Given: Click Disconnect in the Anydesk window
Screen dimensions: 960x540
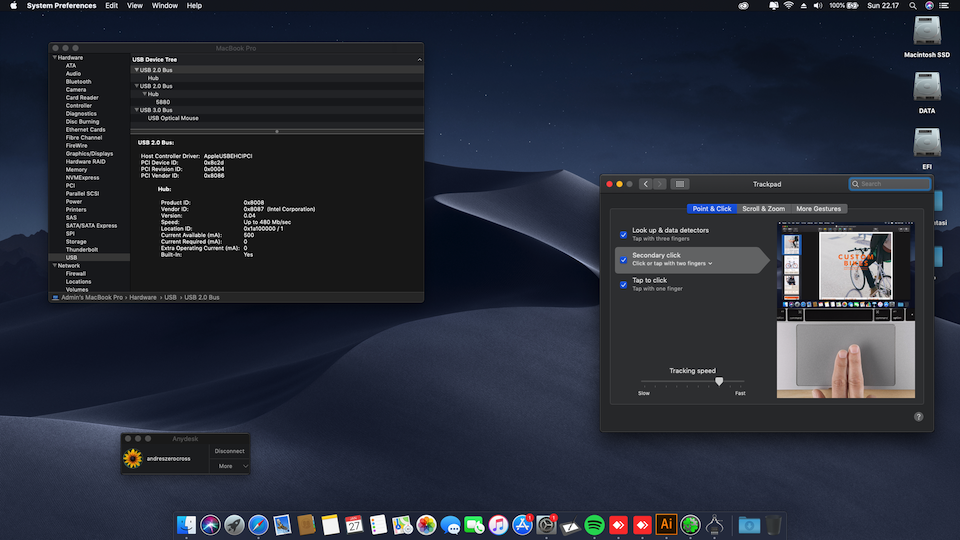Looking at the screenshot, I should (230, 451).
